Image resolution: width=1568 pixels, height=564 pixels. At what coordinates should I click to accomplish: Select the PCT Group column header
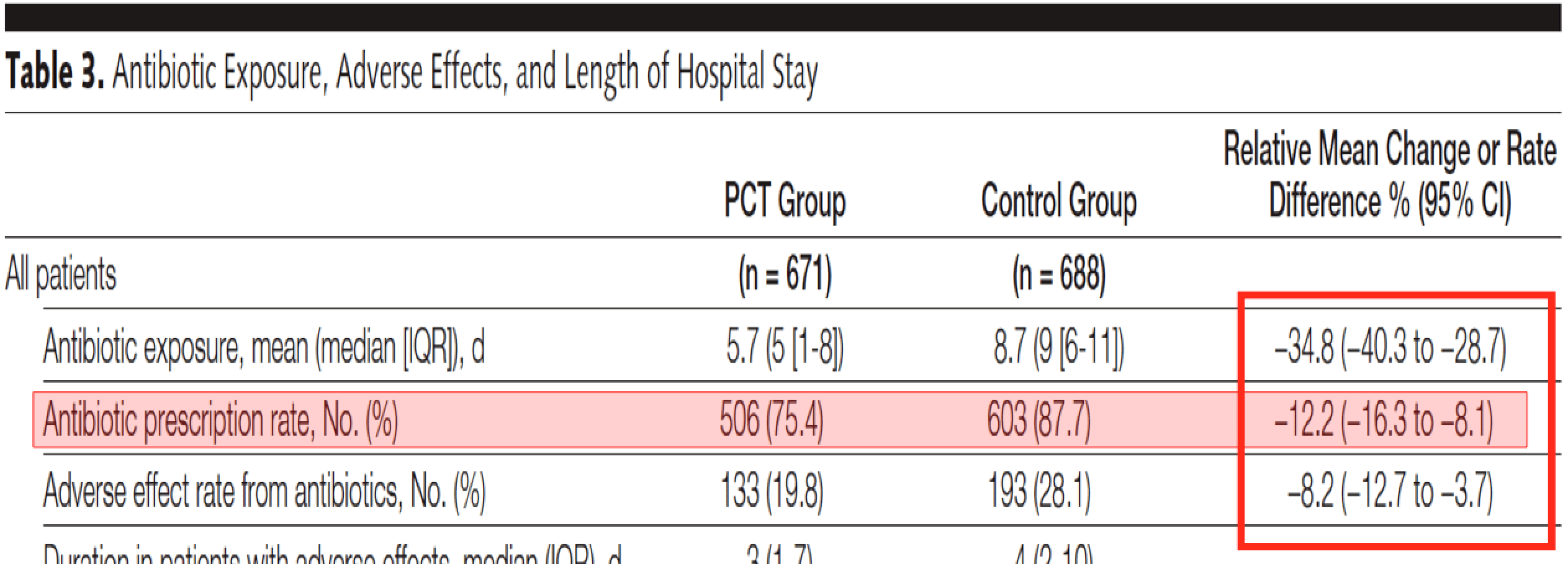click(785, 201)
